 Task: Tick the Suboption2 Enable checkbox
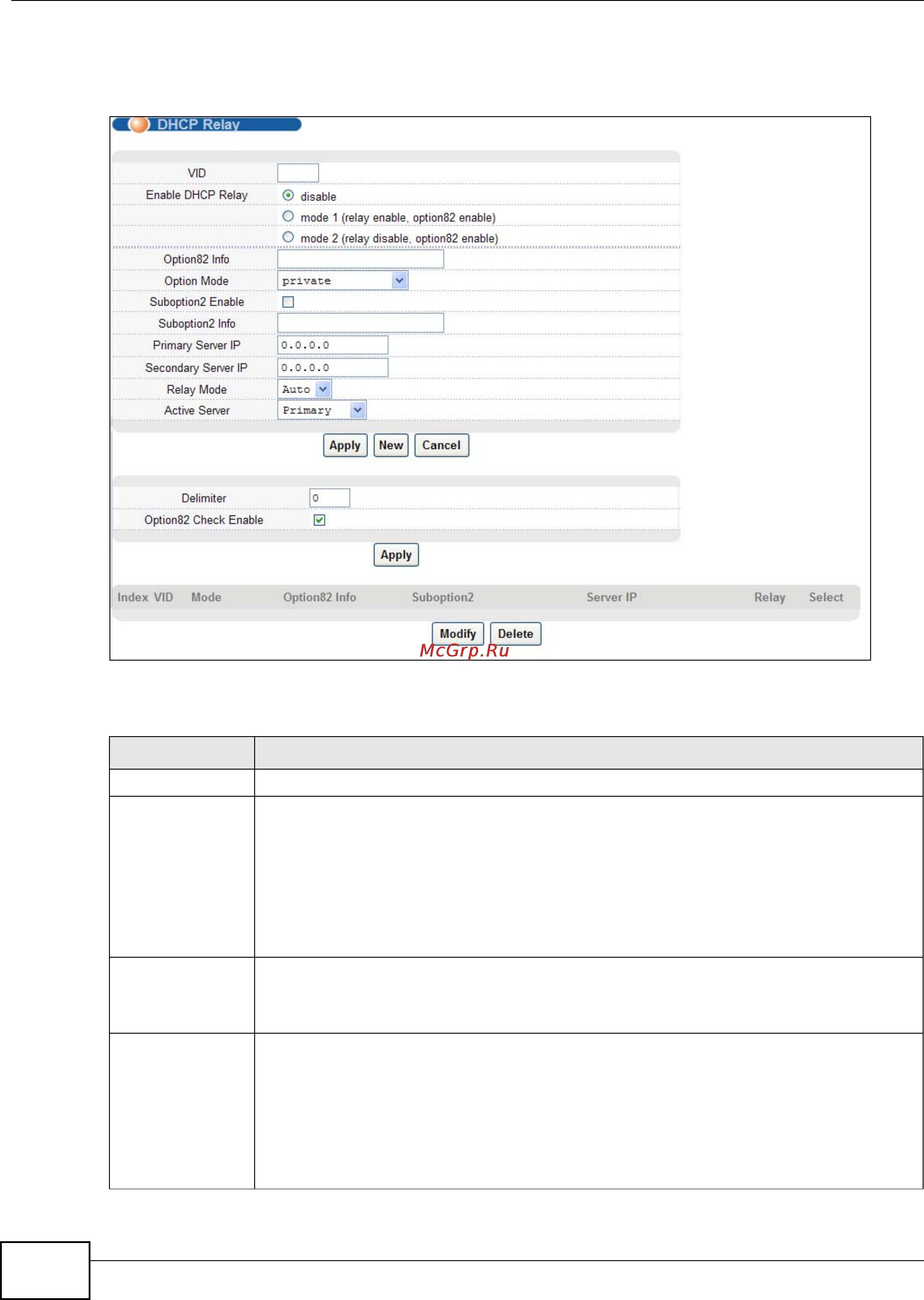pos(288,302)
